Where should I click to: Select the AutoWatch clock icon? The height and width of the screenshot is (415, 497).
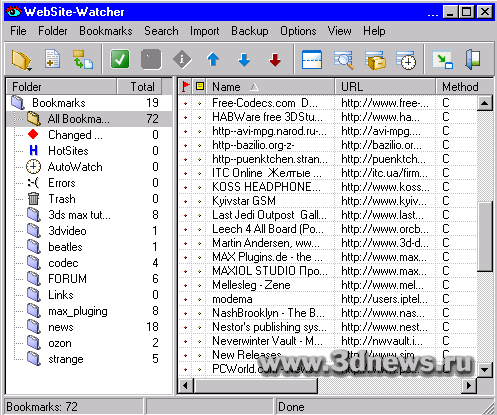33,167
